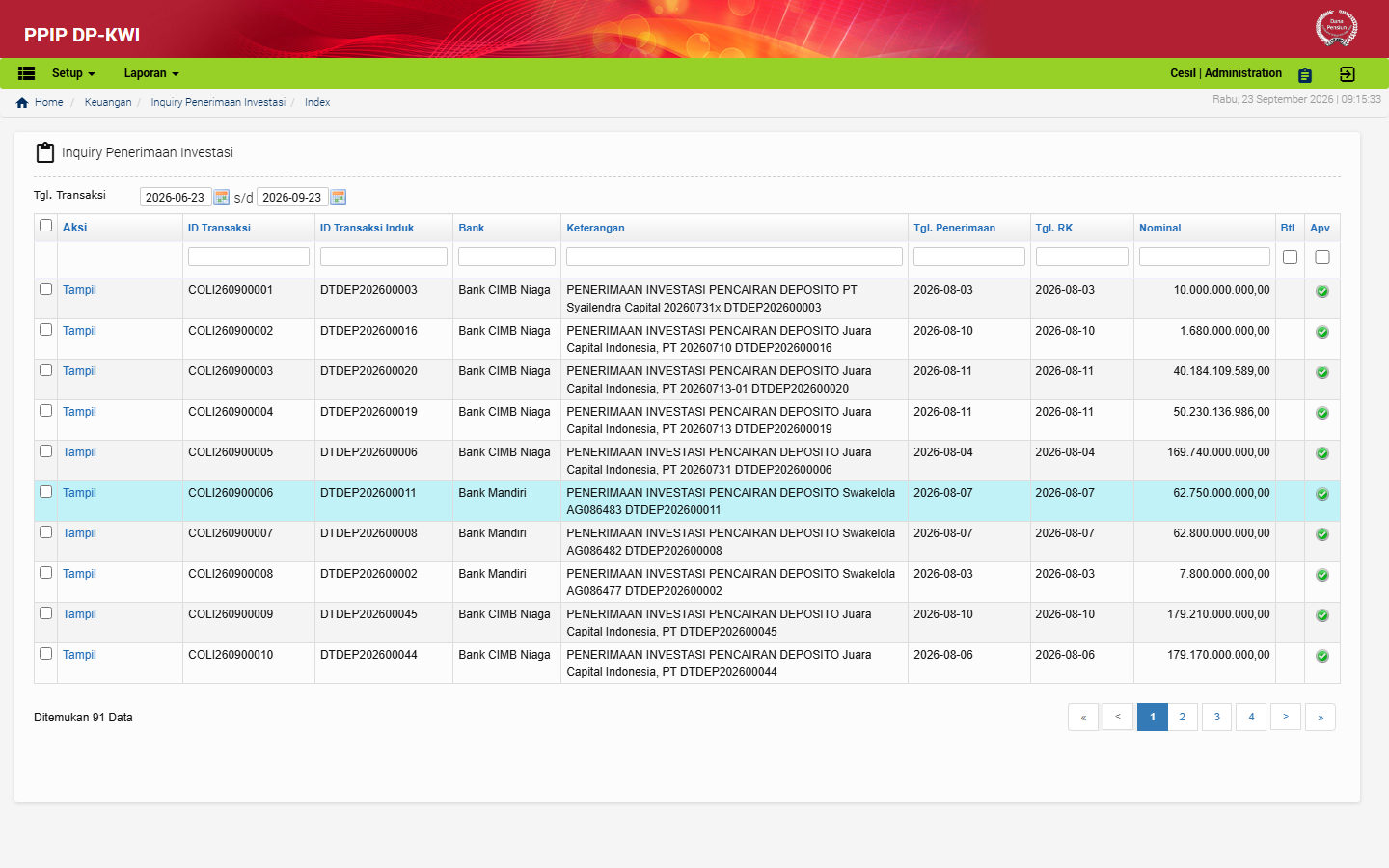This screenshot has width=1389, height=868.
Task: Click approval check icon for COLI260900002
Action: 1322,332
